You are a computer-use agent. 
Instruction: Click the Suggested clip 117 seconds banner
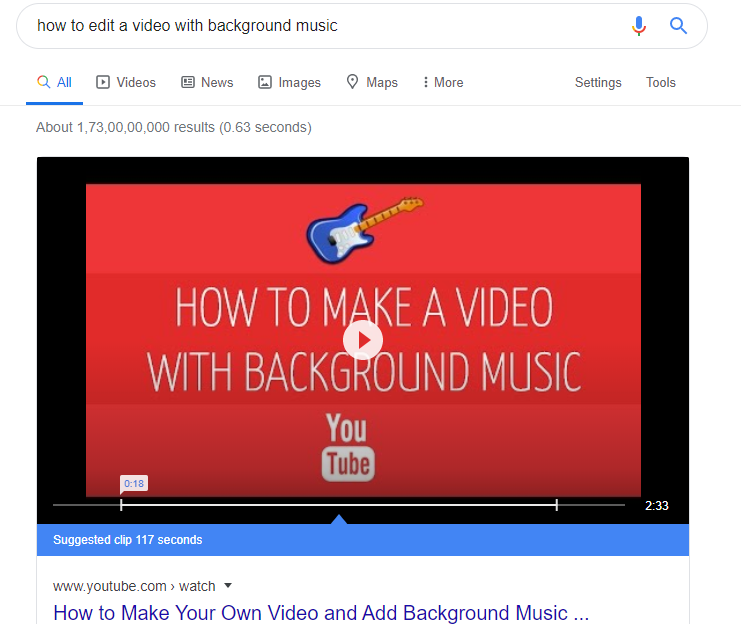(362, 540)
